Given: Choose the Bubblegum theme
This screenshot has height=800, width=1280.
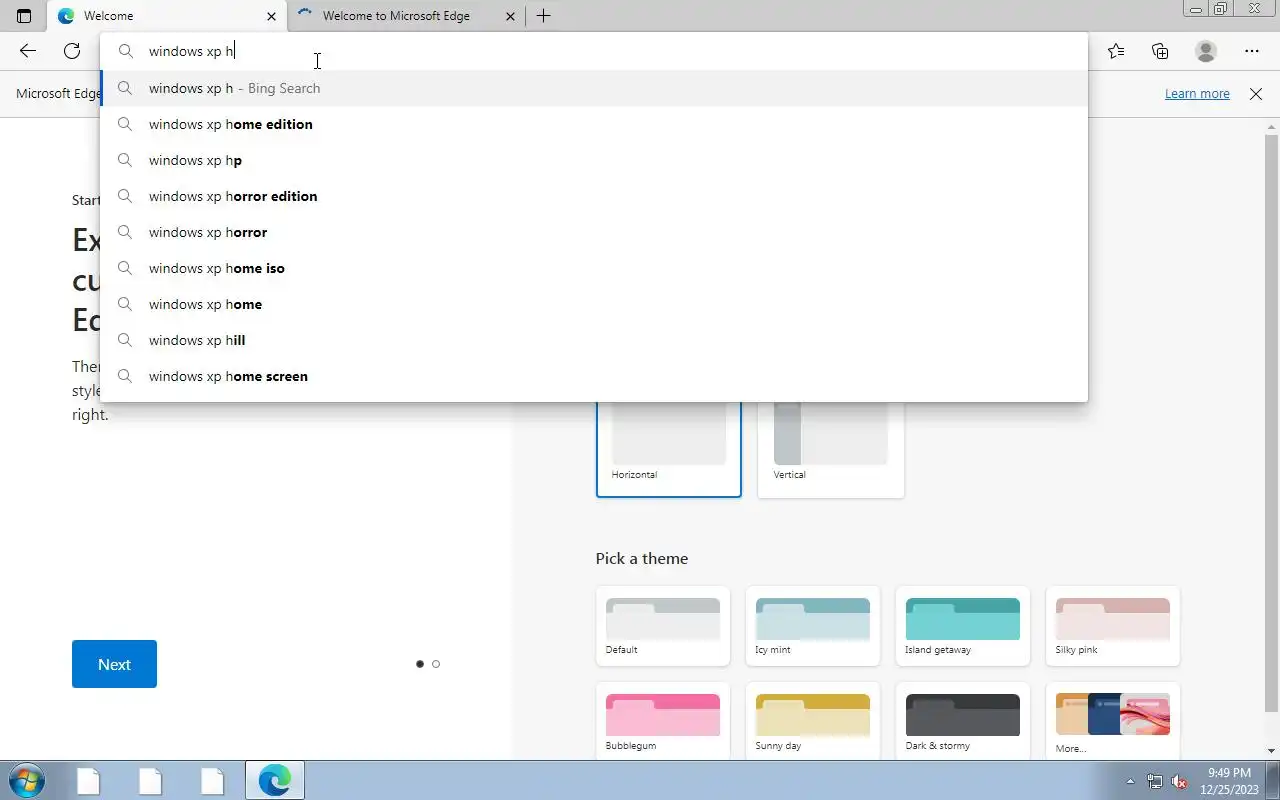Looking at the screenshot, I should [663, 721].
